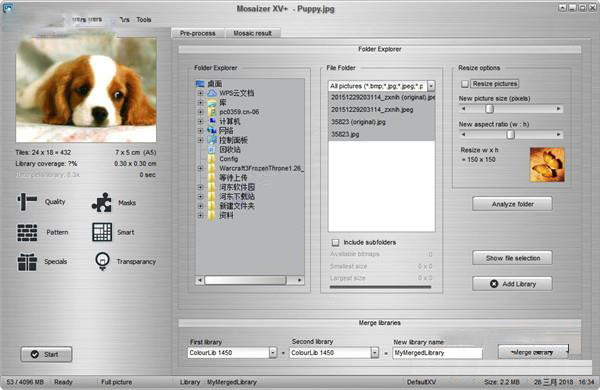This screenshot has width=600, height=390.
Task: Enable the Resize pictures checkbox
Action: pyautogui.click(x=465, y=83)
